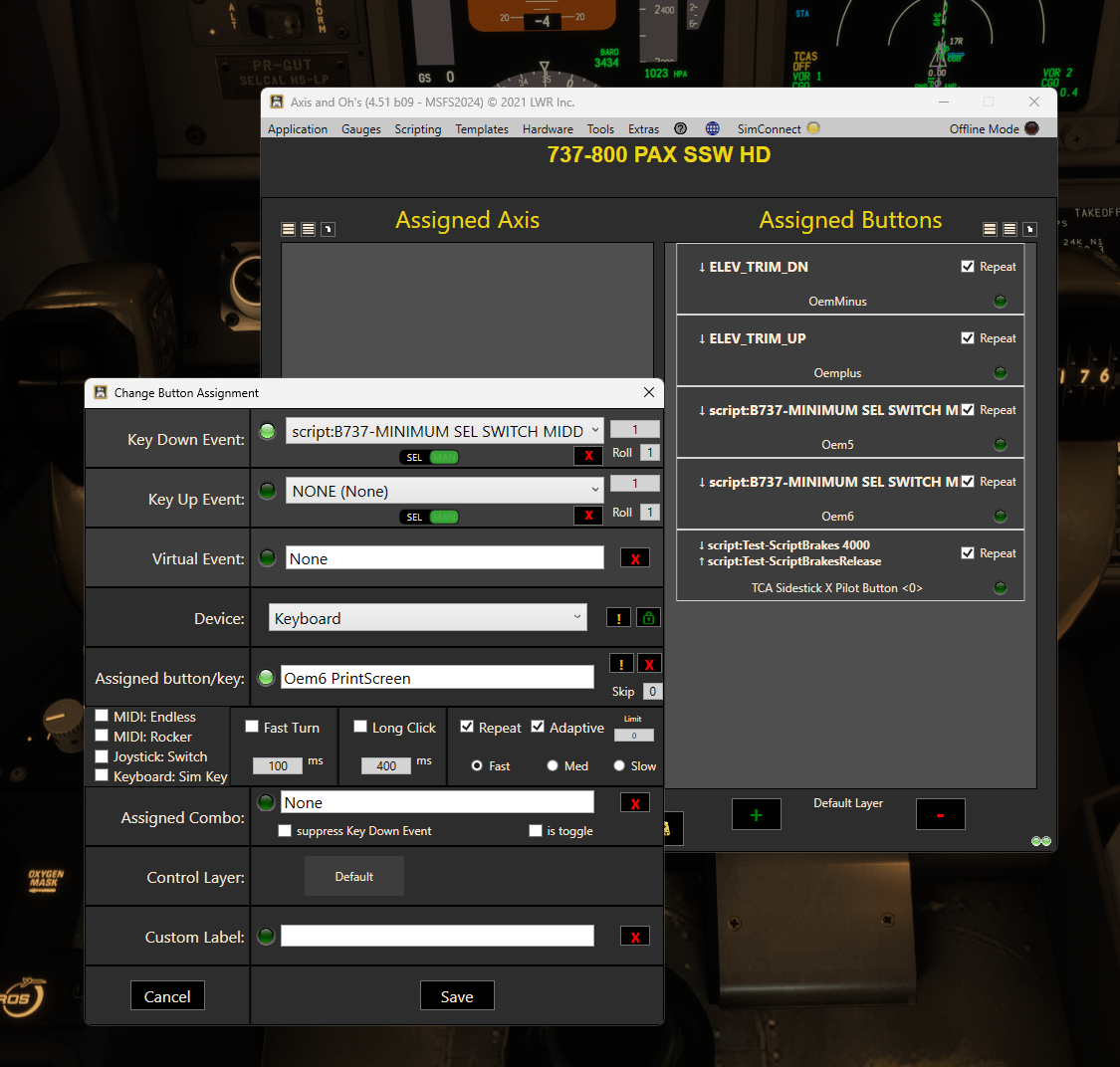The height and width of the screenshot is (1067, 1120).
Task: Click the Save button
Action: [x=457, y=996]
